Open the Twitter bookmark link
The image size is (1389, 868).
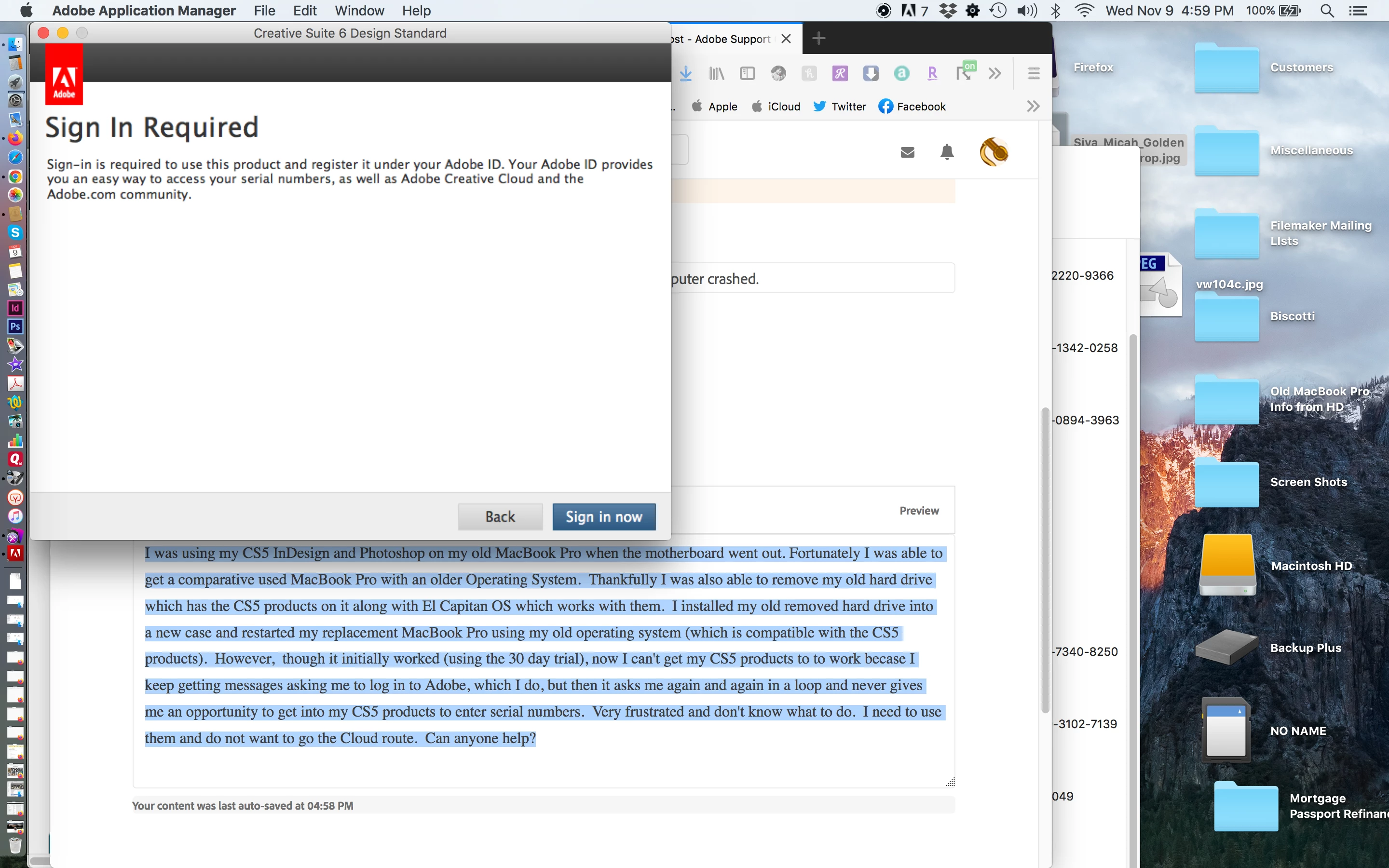pyautogui.click(x=840, y=106)
